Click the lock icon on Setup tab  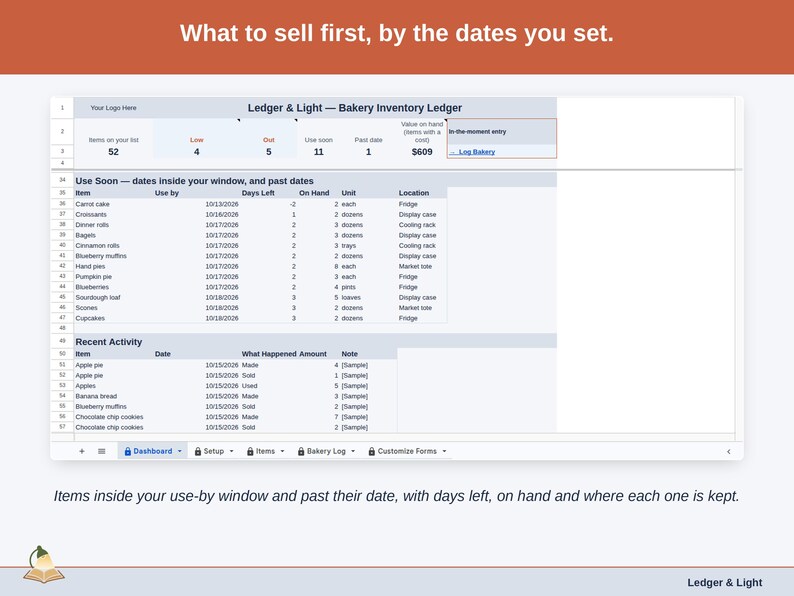click(198, 451)
